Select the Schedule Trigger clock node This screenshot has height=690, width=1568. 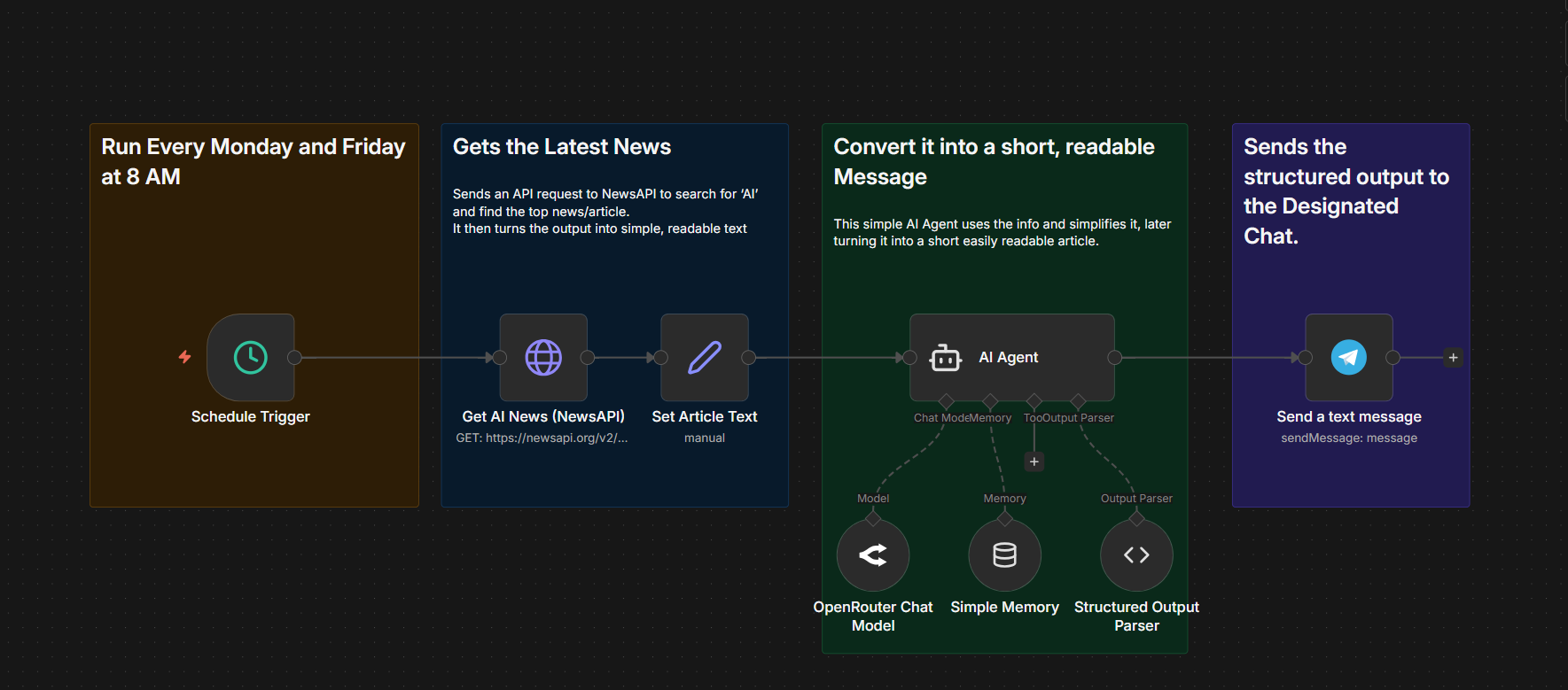coord(251,358)
